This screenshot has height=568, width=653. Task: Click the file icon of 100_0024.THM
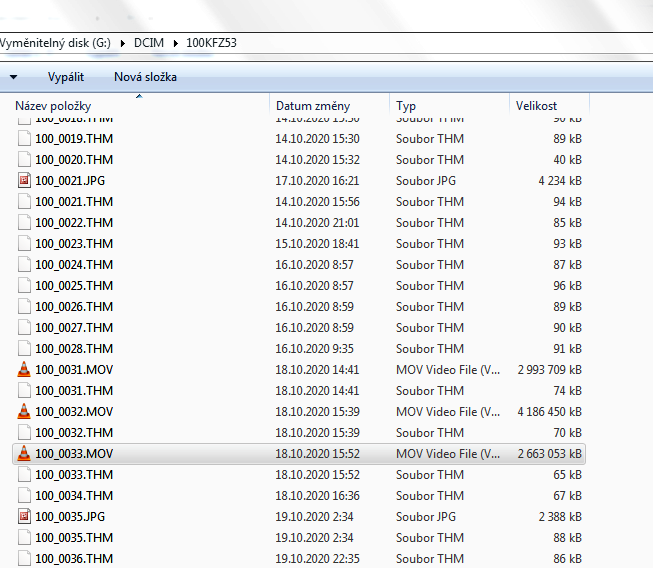[x=24, y=264]
